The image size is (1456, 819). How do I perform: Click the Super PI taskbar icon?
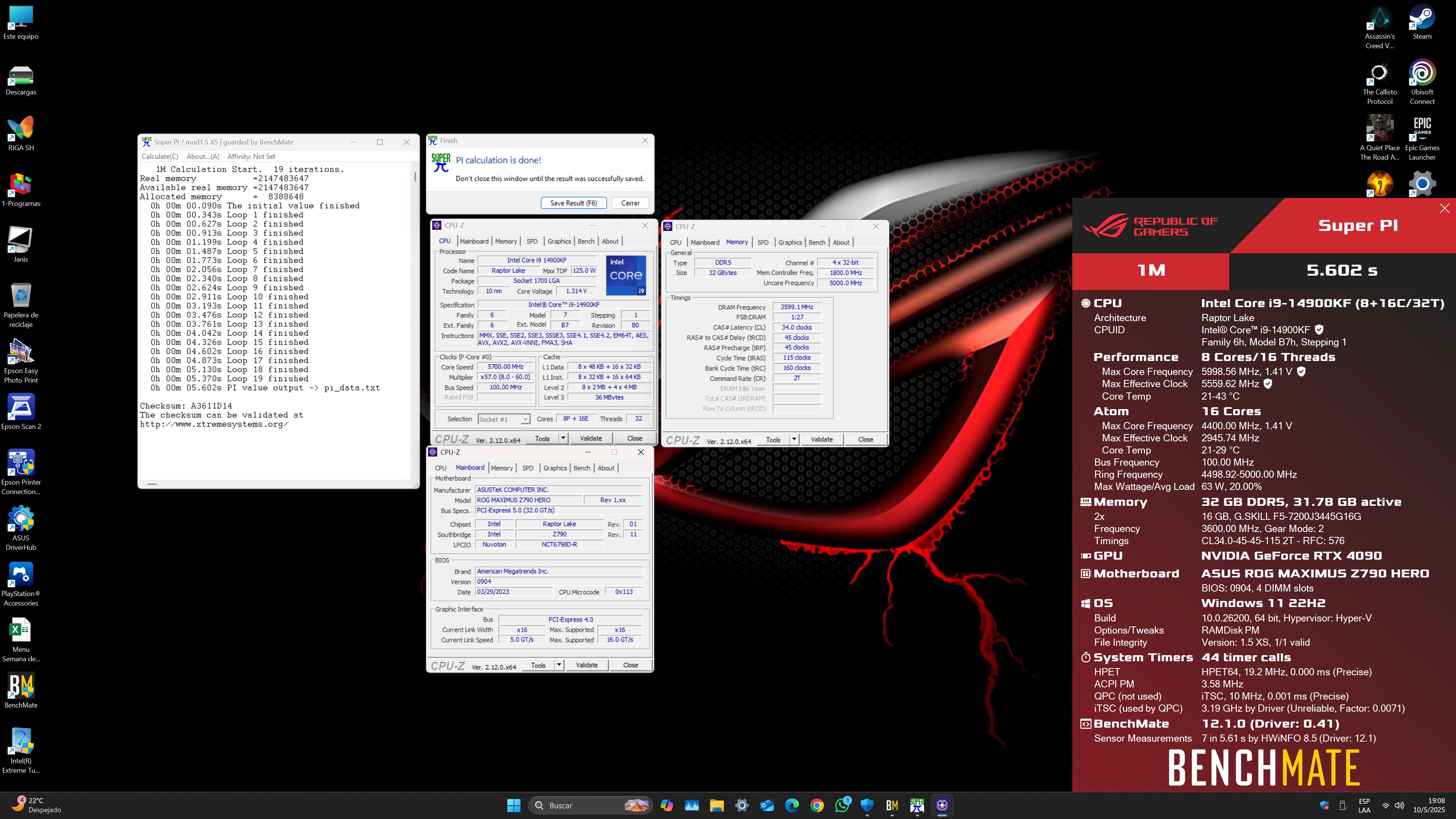click(x=917, y=805)
